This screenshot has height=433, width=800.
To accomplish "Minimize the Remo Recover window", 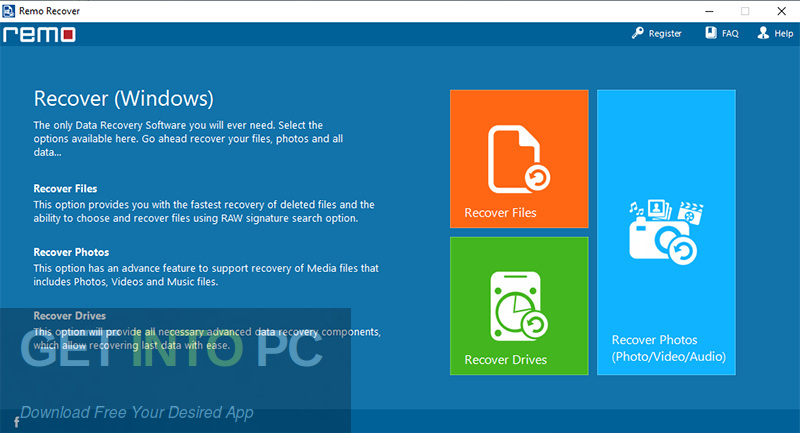I will tap(709, 11).
